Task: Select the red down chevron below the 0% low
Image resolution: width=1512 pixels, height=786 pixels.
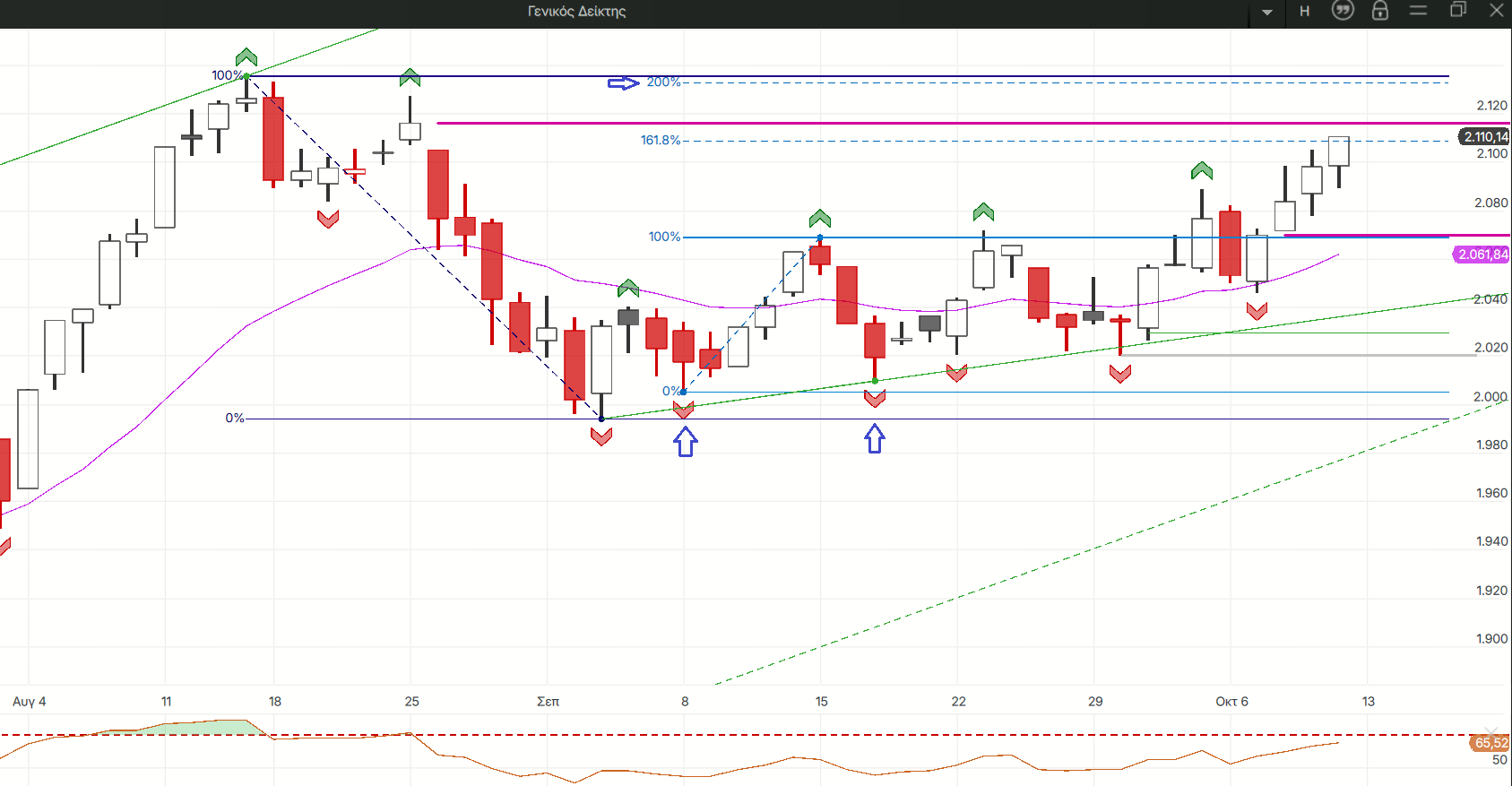Action: click(x=601, y=436)
